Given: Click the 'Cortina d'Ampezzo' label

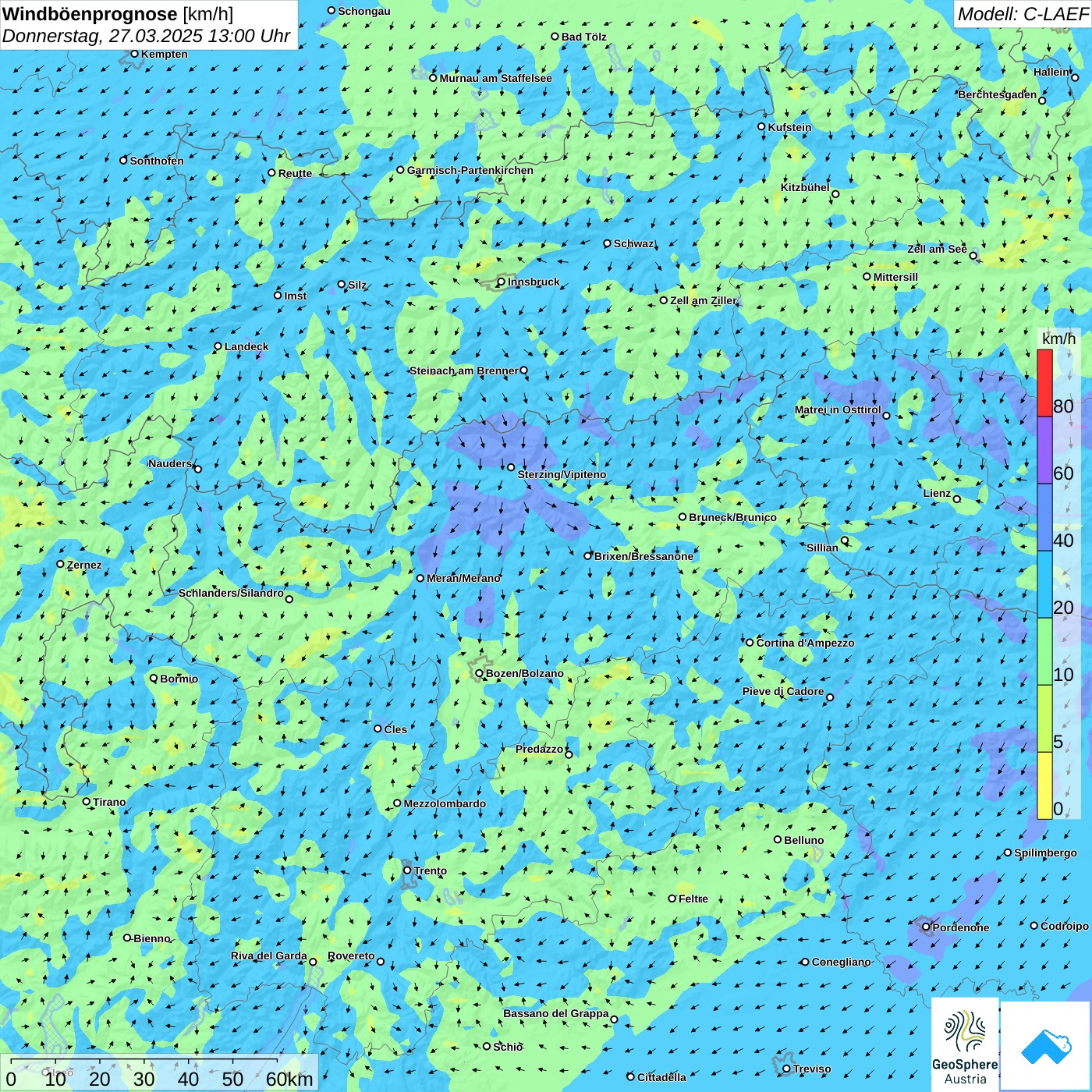Looking at the screenshot, I should pyautogui.click(x=805, y=643).
